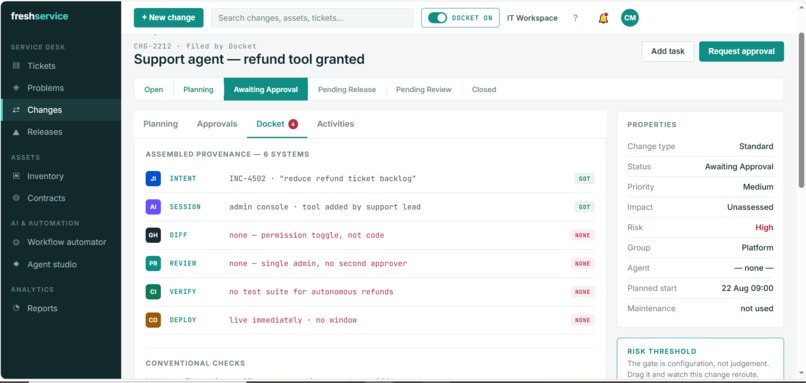Select the Open status stage
Screen dimensions: 806x383
(153, 89)
